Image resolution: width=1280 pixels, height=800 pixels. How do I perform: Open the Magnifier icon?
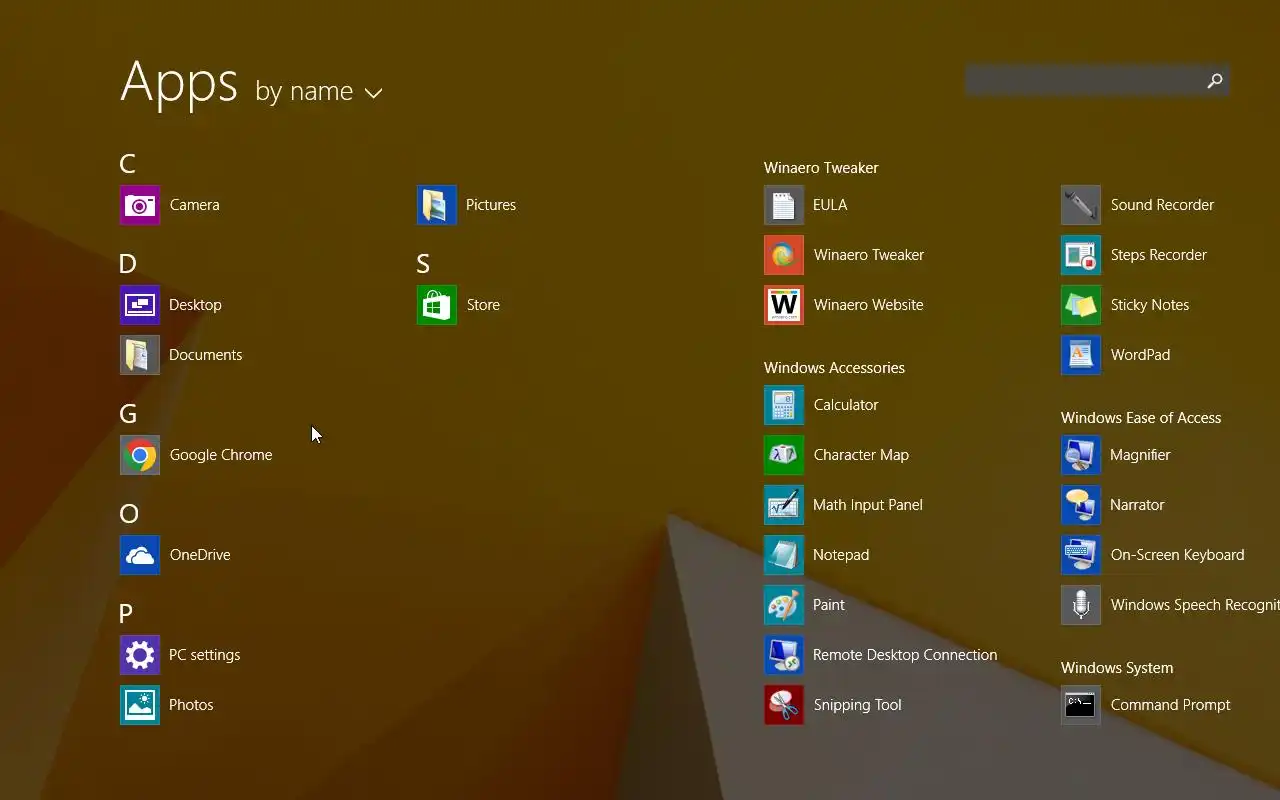coord(1081,455)
